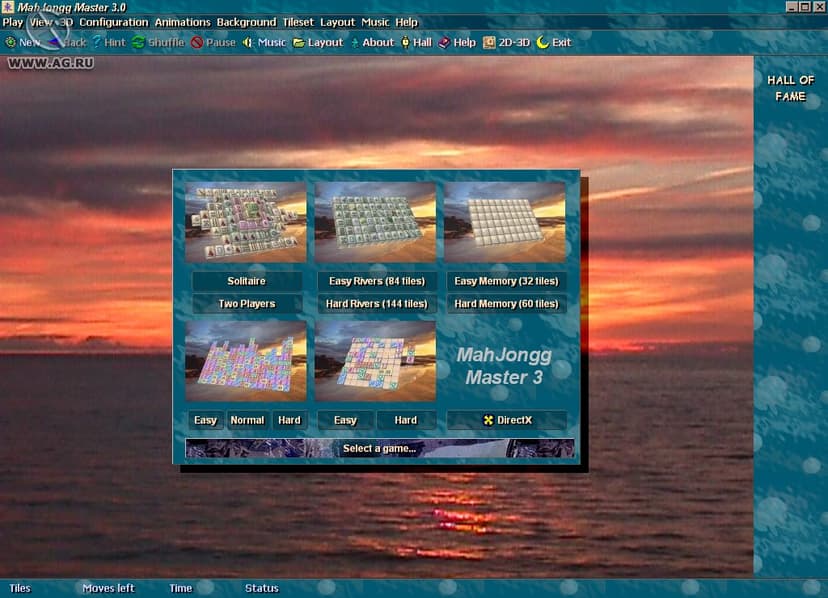Open the Configuration menu
828x598 pixels.
pos(114,22)
